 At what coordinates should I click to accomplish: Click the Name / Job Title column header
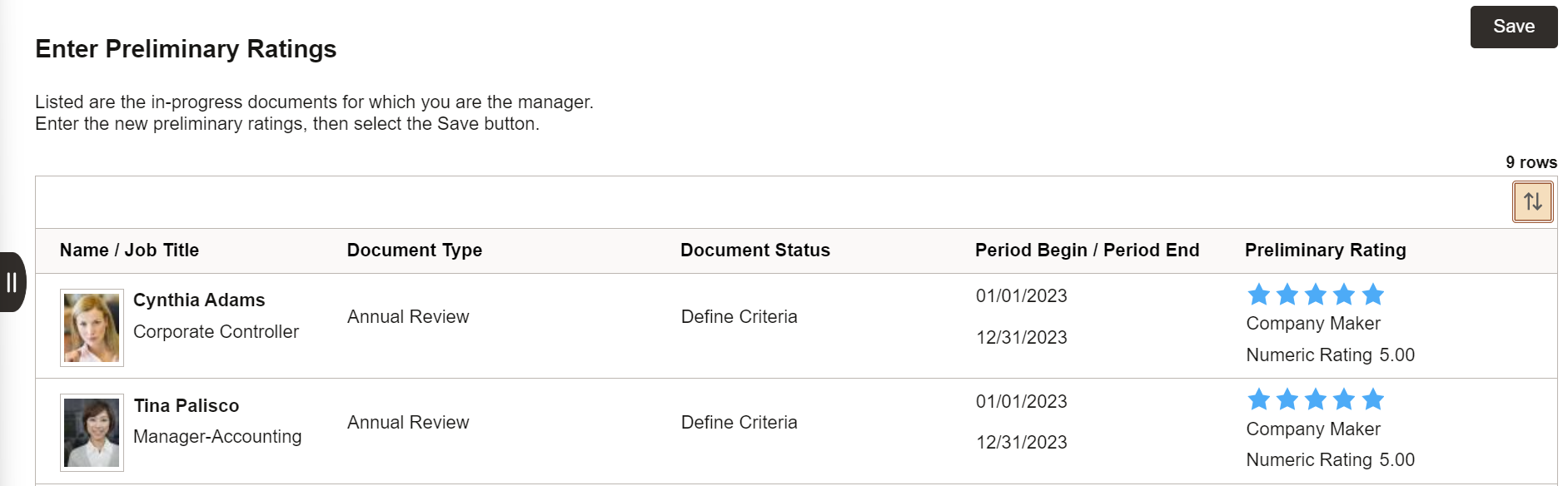pos(129,250)
